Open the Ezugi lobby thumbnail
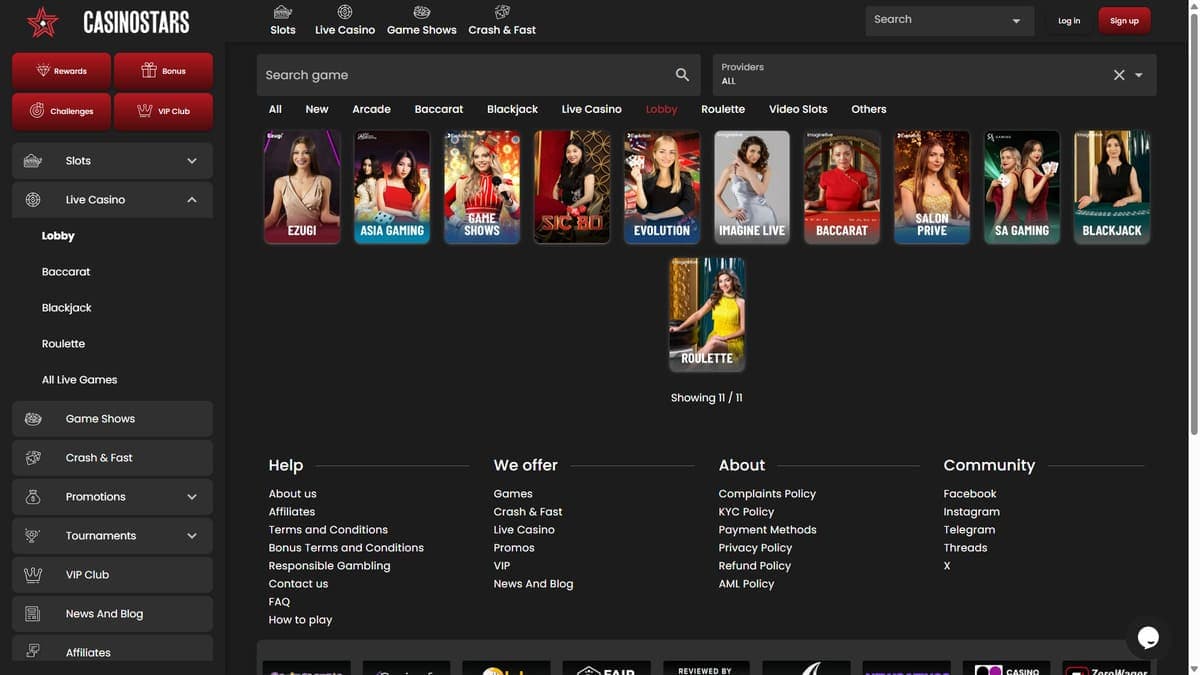This screenshot has height=675, width=1200. pos(302,187)
